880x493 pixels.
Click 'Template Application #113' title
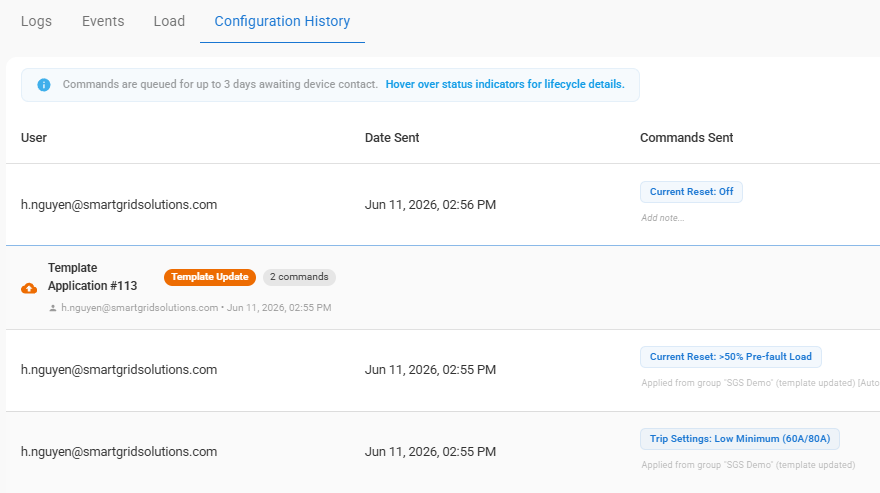pyautogui.click(x=93, y=277)
